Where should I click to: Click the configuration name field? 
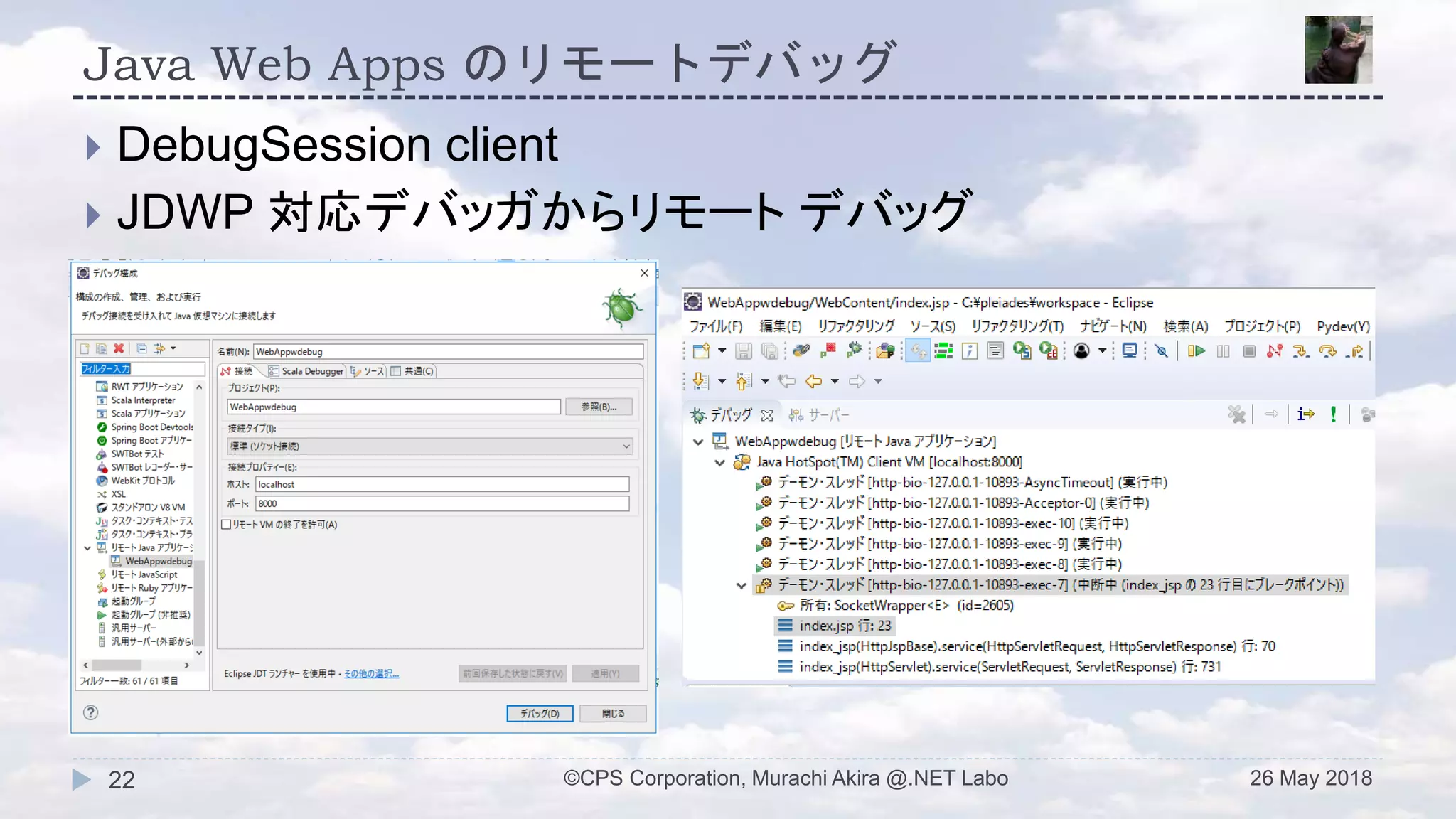[449, 351]
